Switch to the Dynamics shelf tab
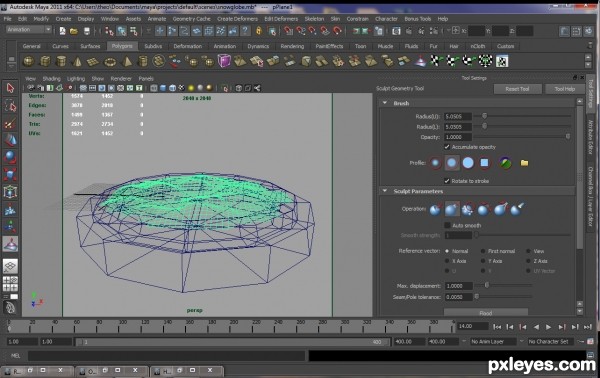This screenshot has width=600, height=378. pos(258,46)
